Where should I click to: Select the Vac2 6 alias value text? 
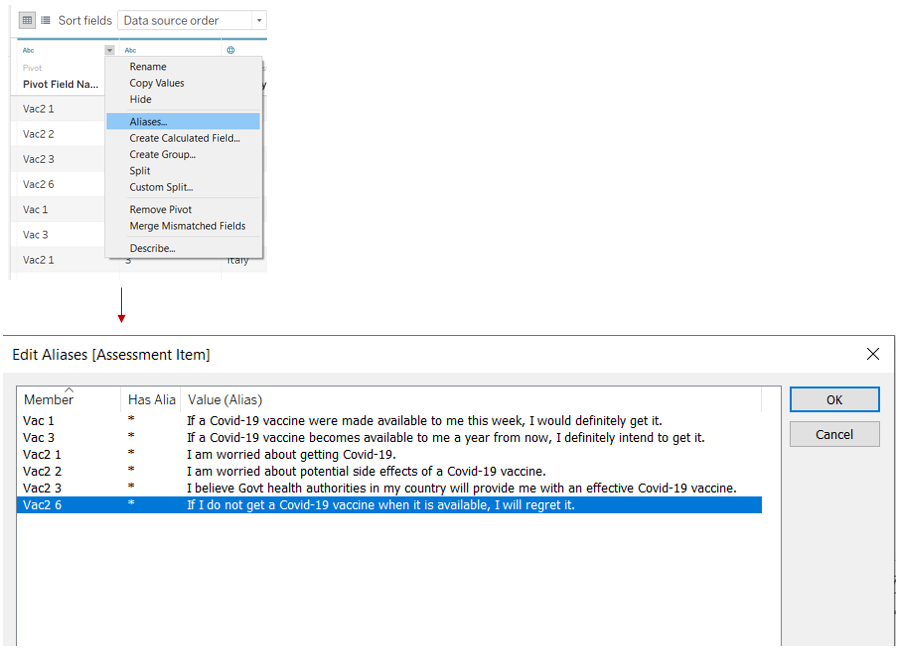(x=380, y=505)
